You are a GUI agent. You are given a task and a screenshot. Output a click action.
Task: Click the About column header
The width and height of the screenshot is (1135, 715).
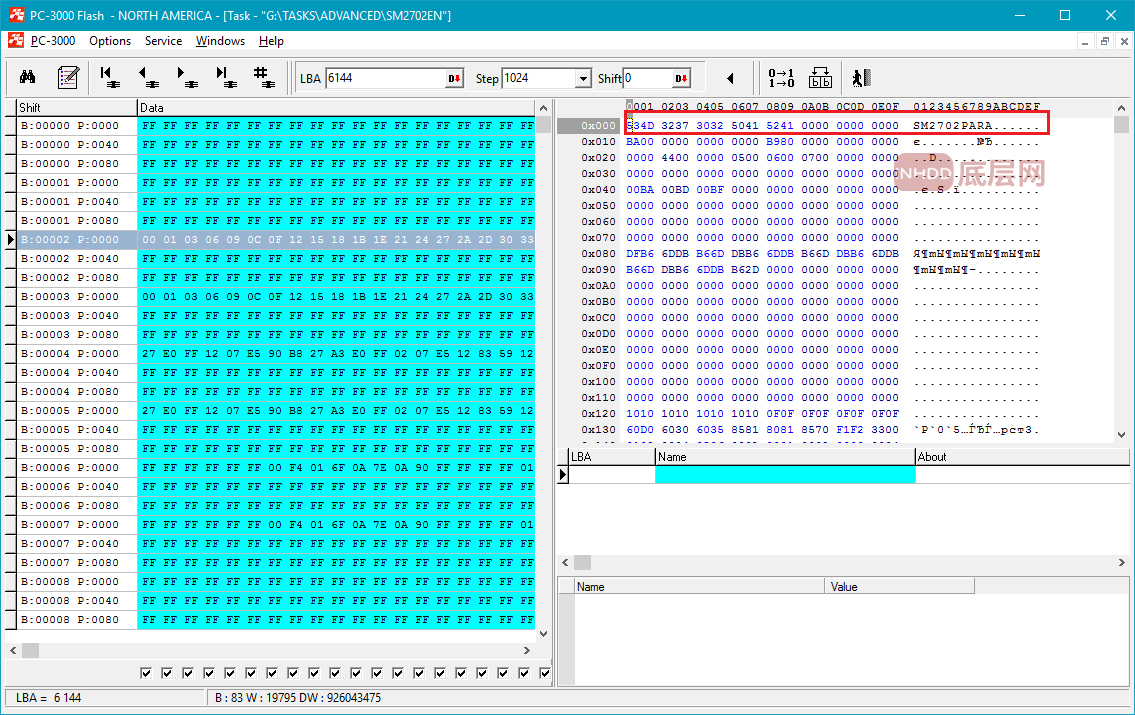[1021, 457]
